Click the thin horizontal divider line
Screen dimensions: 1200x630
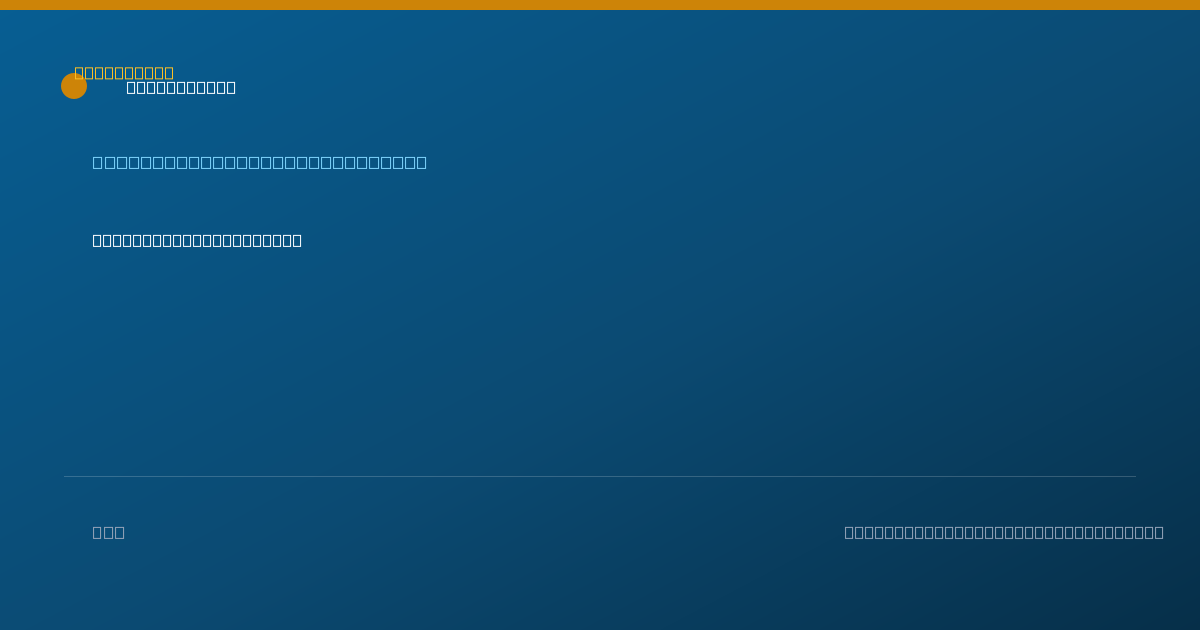click(x=600, y=476)
